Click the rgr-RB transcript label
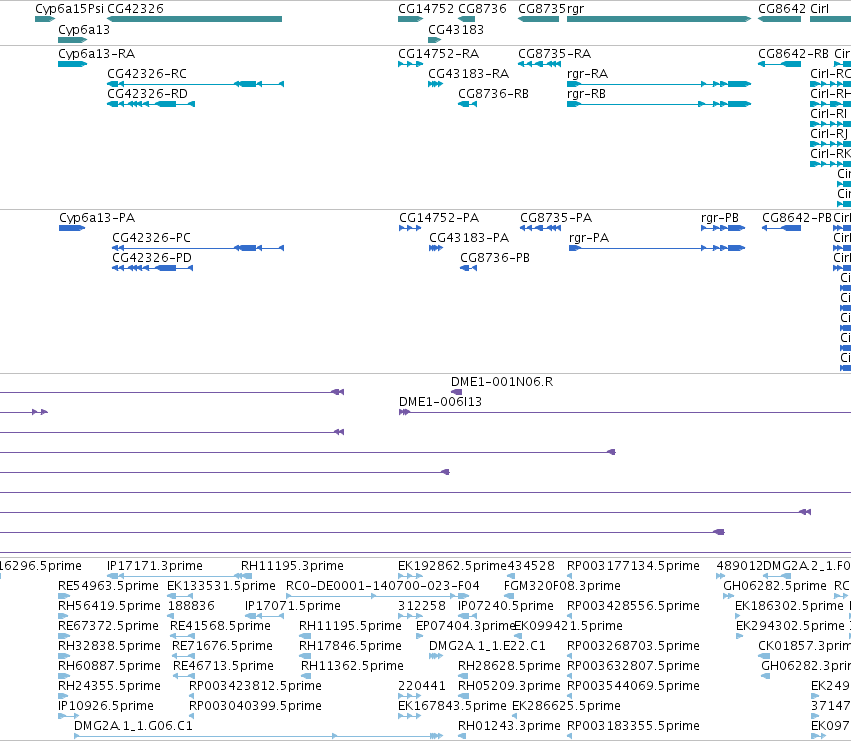851x741 pixels. [586, 94]
